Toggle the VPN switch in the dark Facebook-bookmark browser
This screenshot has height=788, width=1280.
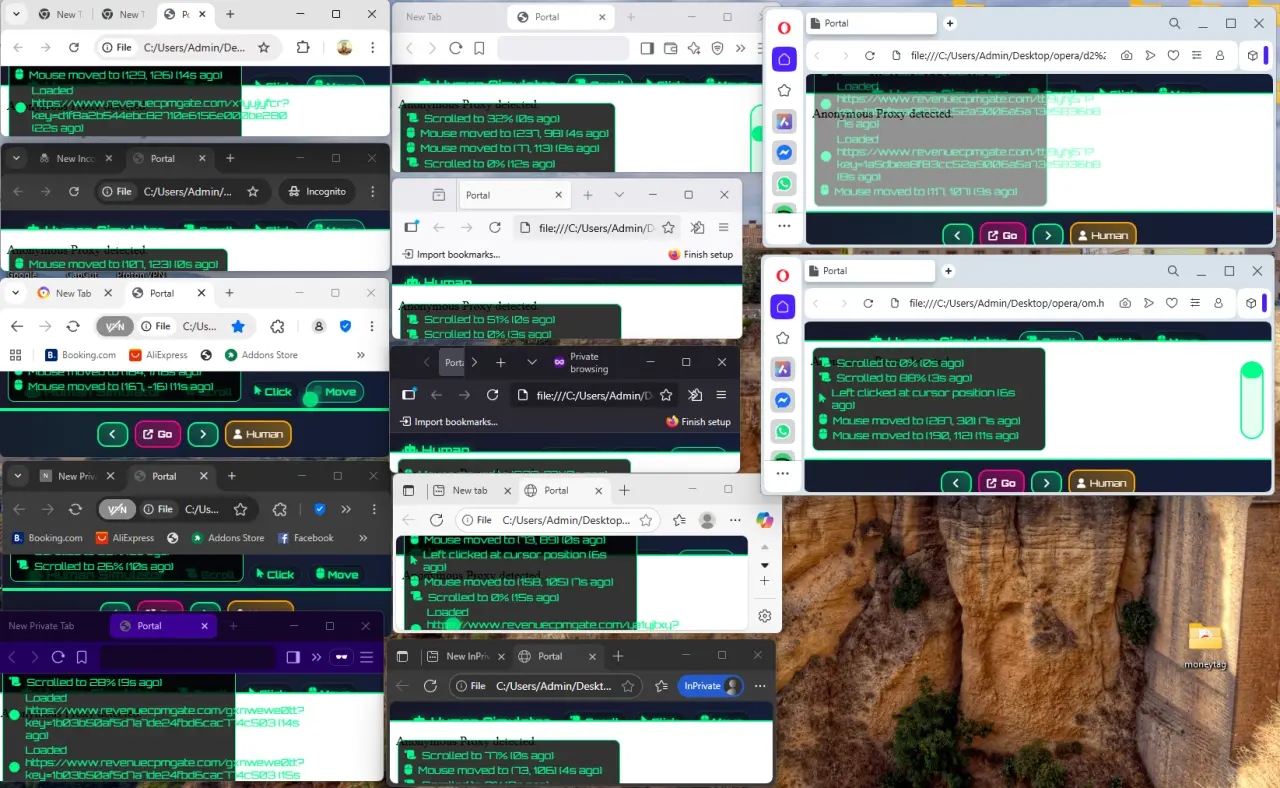117,509
